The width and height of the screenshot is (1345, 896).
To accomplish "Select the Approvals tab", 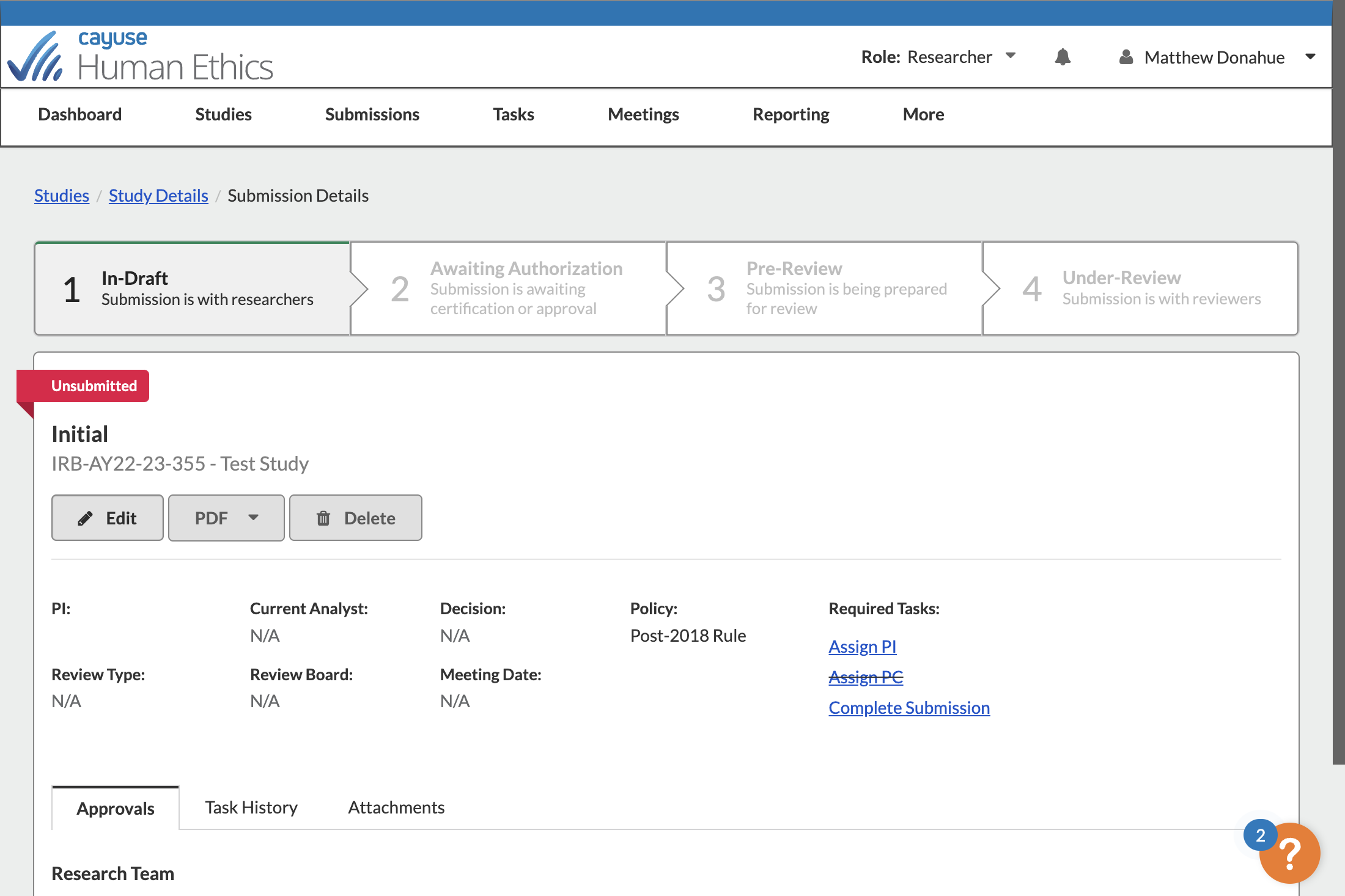I will coord(116,808).
